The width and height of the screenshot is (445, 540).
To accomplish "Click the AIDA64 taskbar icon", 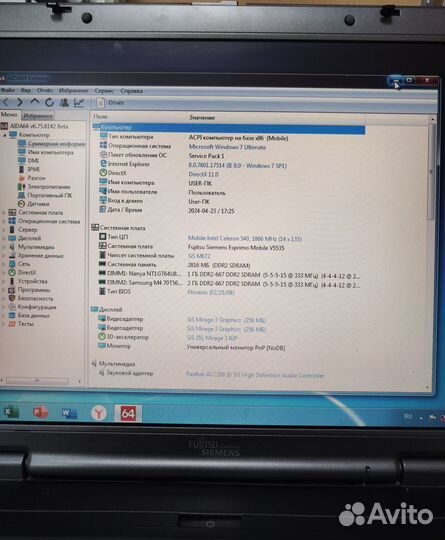I will [128, 413].
